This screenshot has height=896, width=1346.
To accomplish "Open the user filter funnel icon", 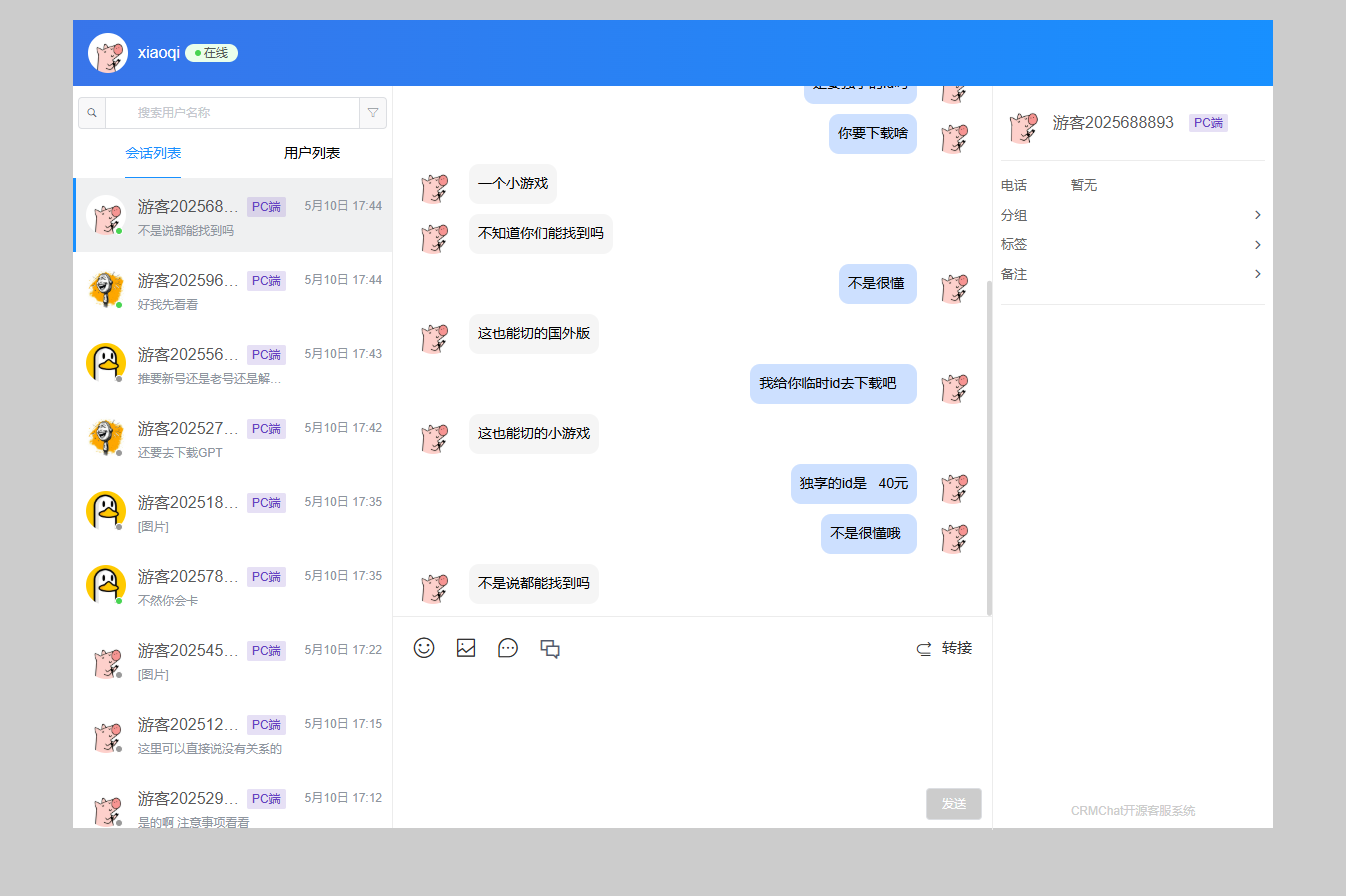I will [373, 113].
